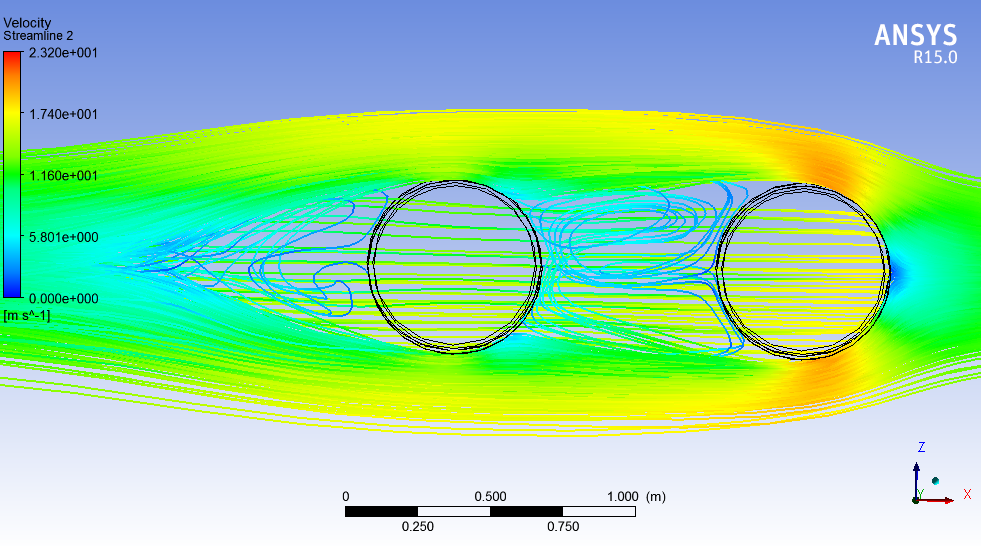Click the blue Z axis label
This screenshot has width=981, height=546.
tap(921, 447)
